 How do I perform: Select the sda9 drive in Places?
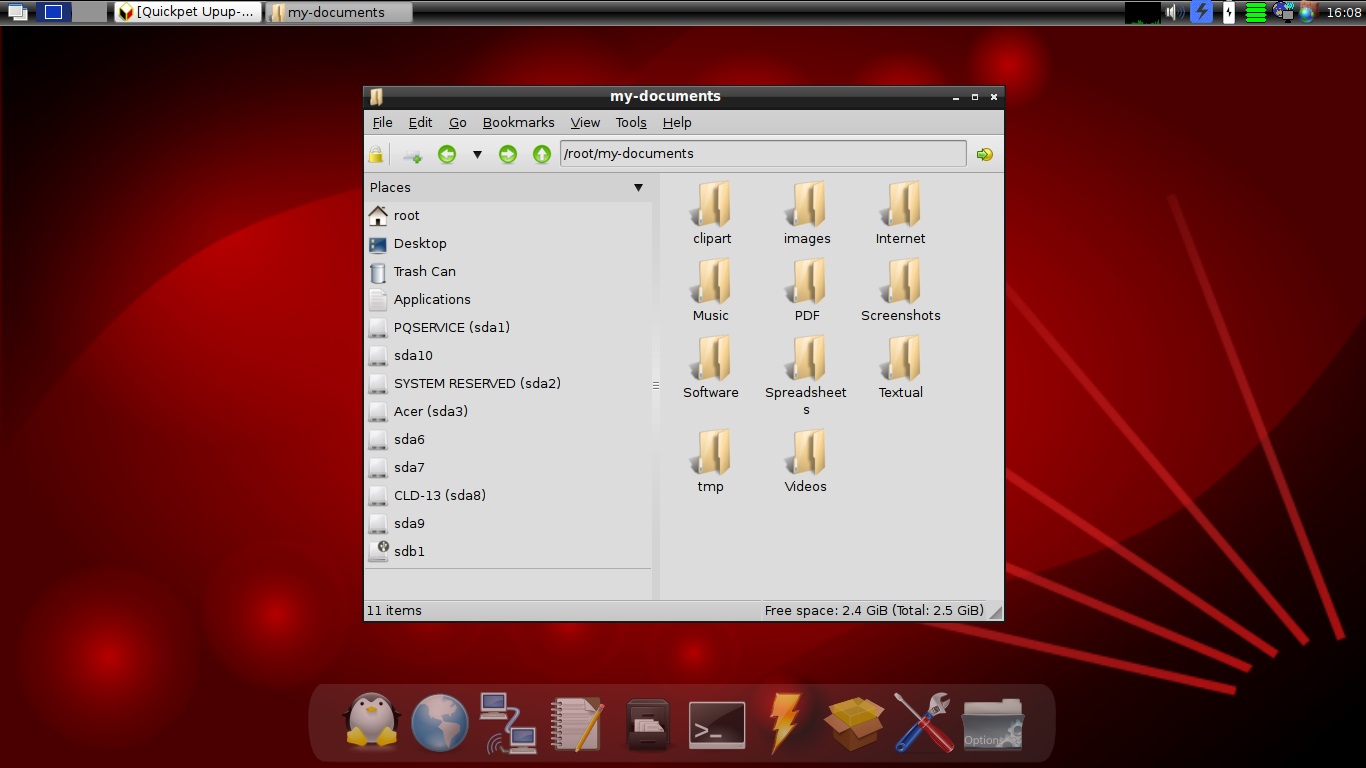point(508,523)
